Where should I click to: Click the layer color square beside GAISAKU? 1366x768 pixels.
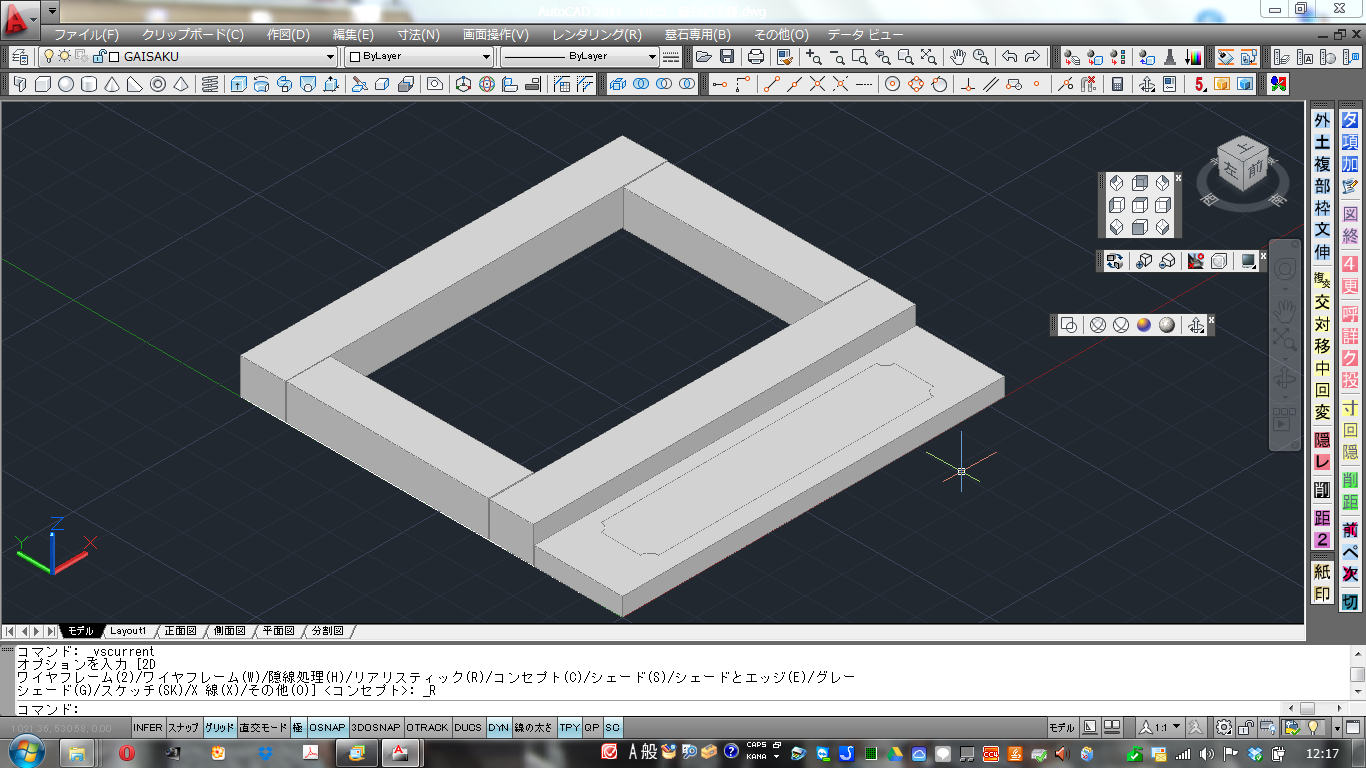(x=114, y=57)
